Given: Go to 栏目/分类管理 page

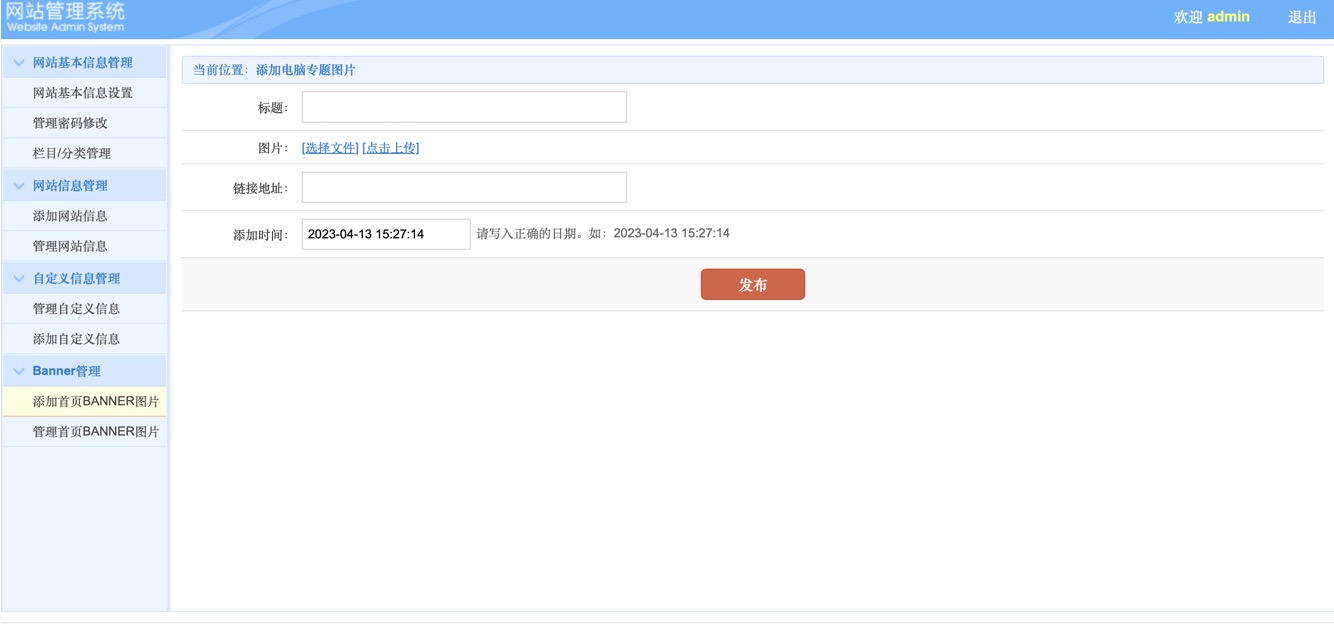Looking at the screenshot, I should (71, 153).
